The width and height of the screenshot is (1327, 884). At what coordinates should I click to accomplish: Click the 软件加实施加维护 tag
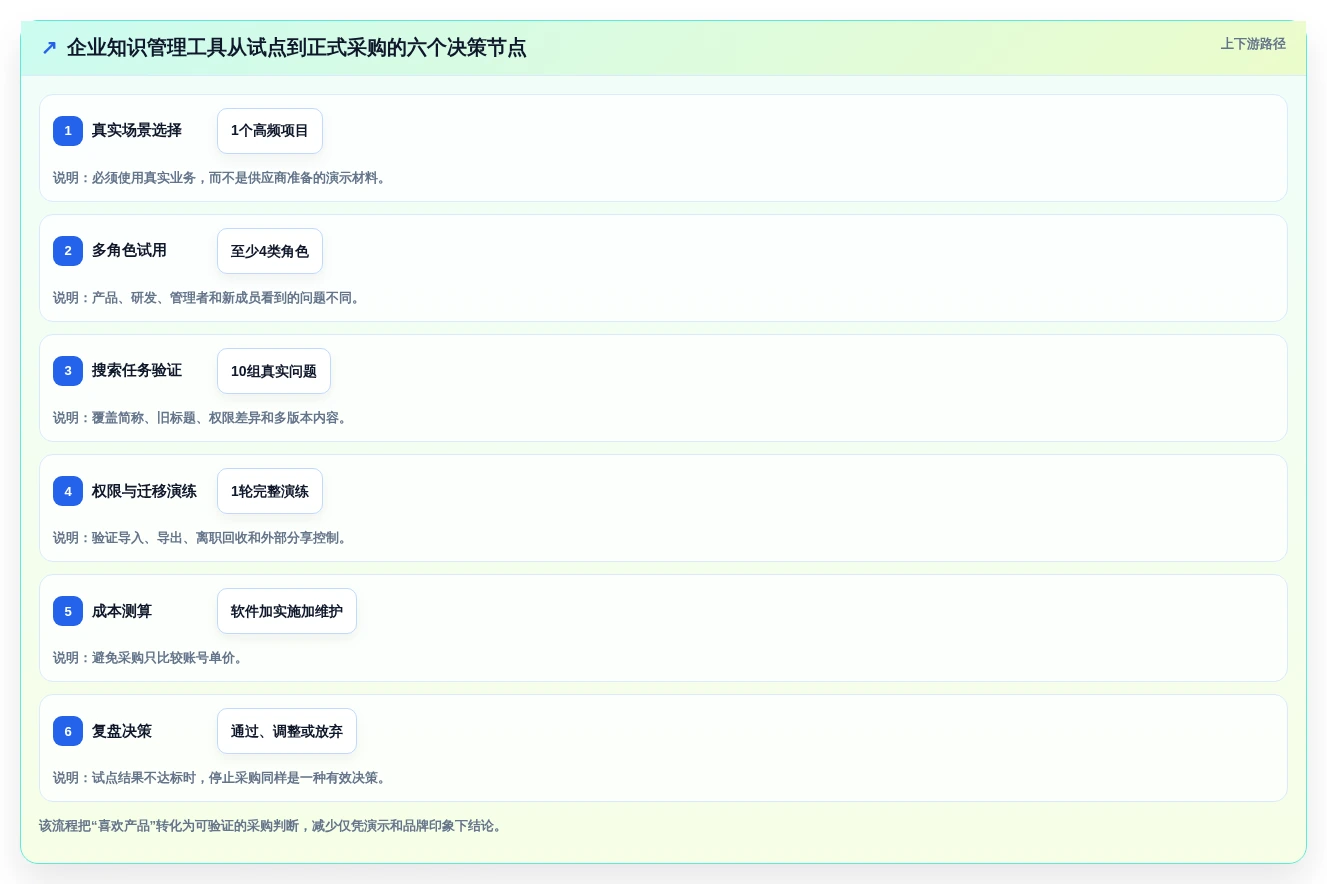tap(287, 611)
